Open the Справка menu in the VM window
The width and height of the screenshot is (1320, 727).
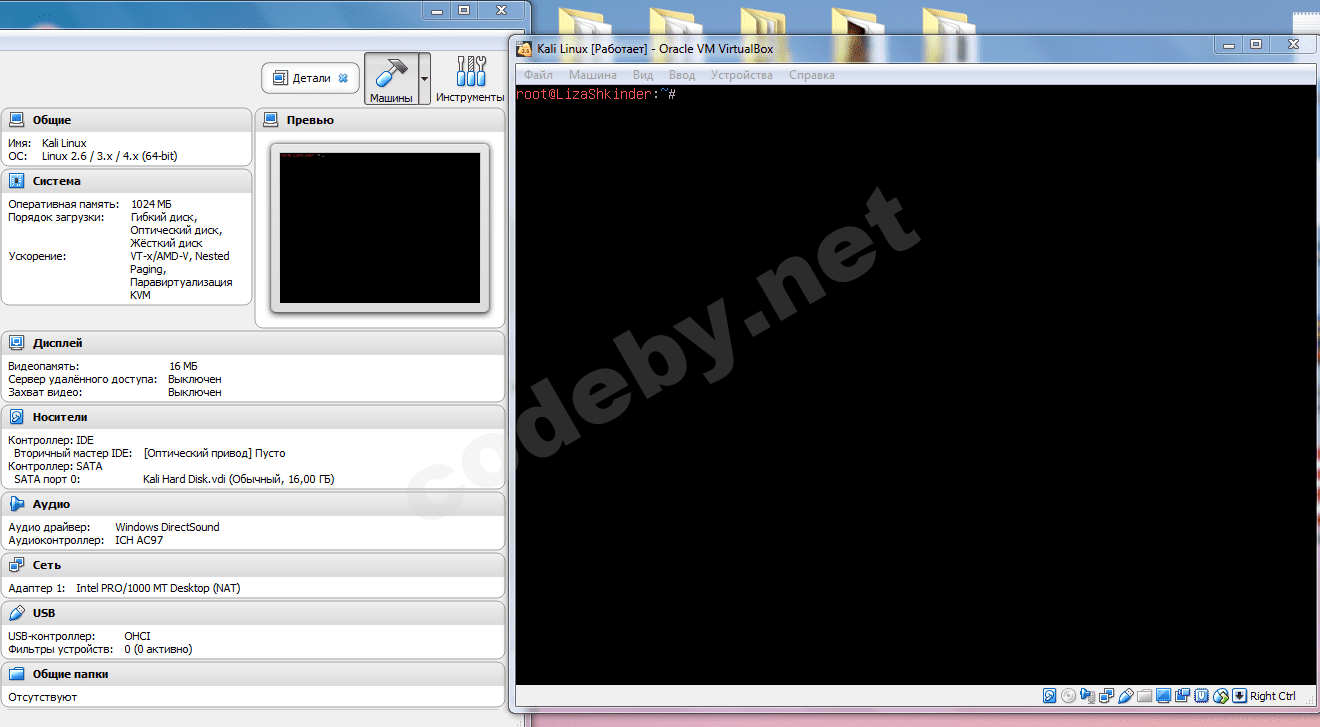[x=812, y=75]
